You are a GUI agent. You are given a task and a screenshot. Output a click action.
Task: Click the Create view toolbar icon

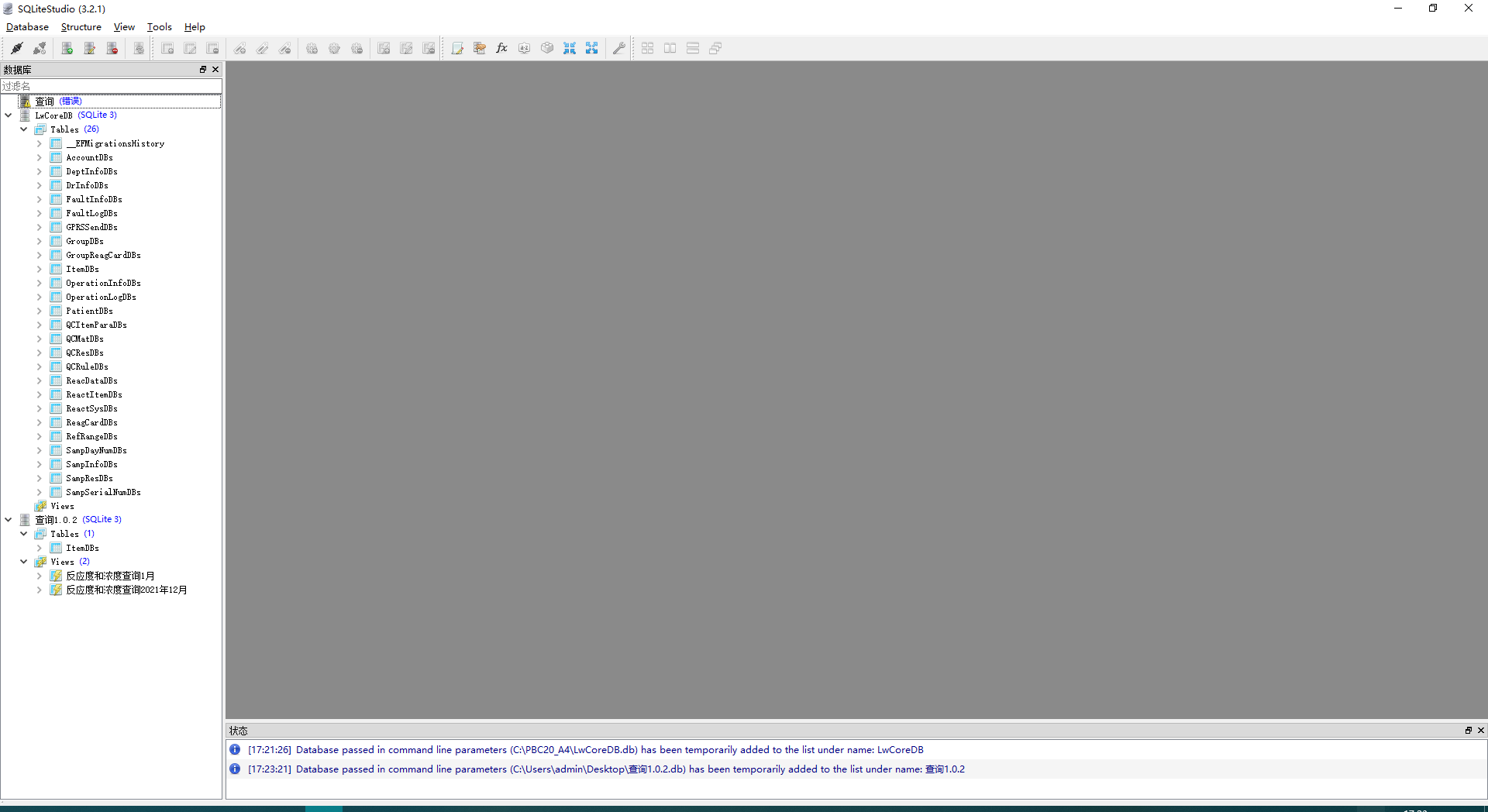point(384,48)
